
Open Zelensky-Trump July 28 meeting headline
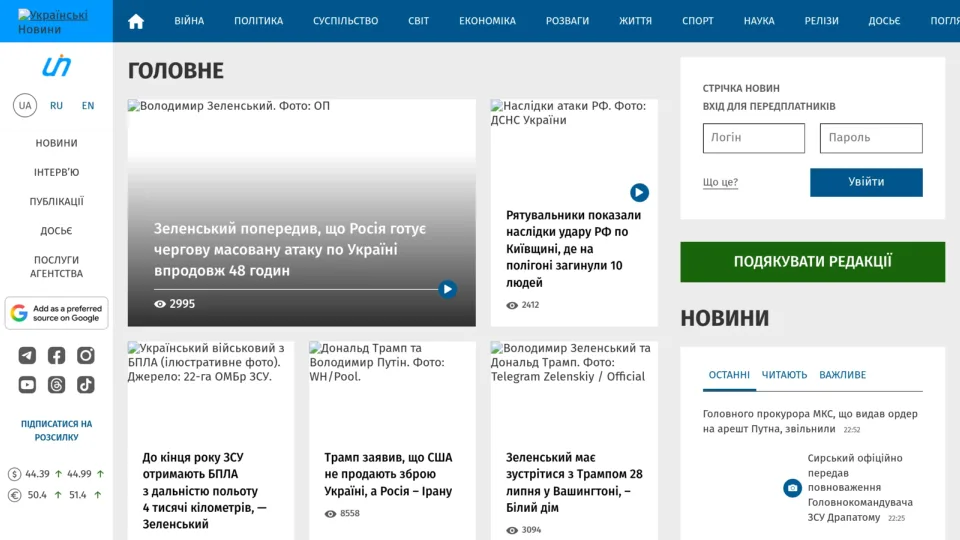pyautogui.click(x=574, y=482)
